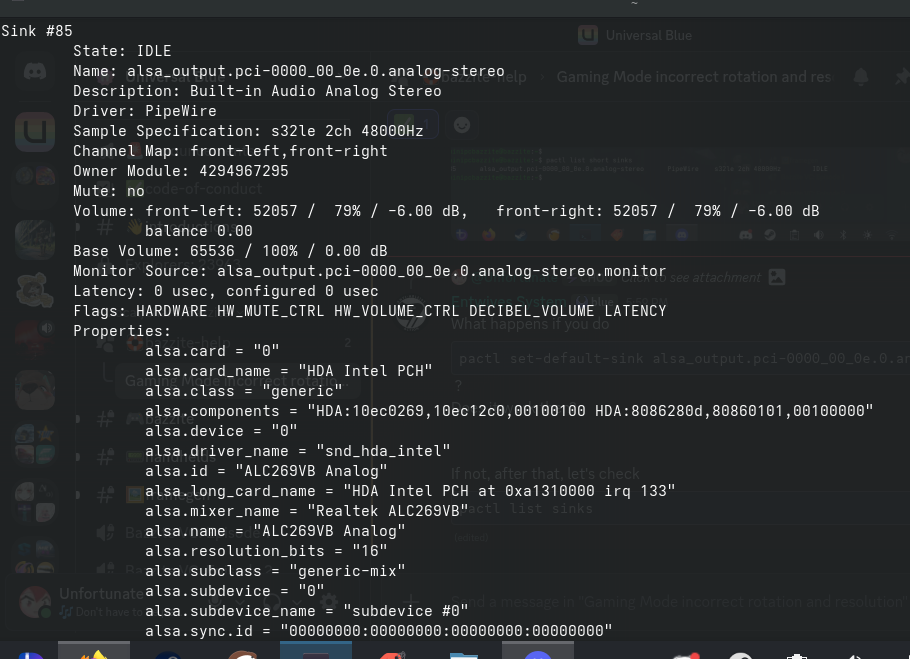Click the Discord icon in the taskbar
The image size is (910, 659).
tap(538, 650)
